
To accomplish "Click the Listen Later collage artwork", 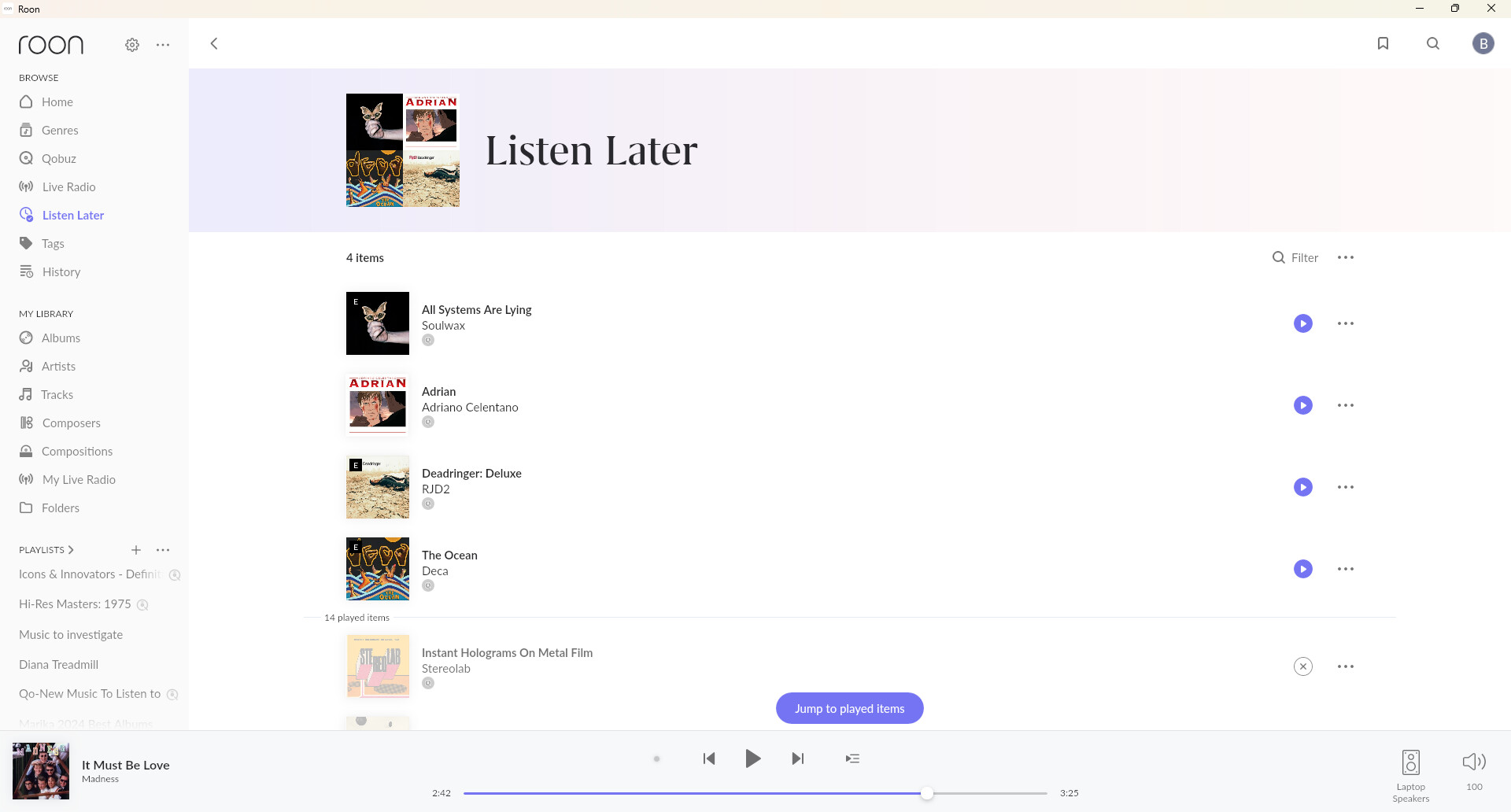I will pyautogui.click(x=403, y=150).
